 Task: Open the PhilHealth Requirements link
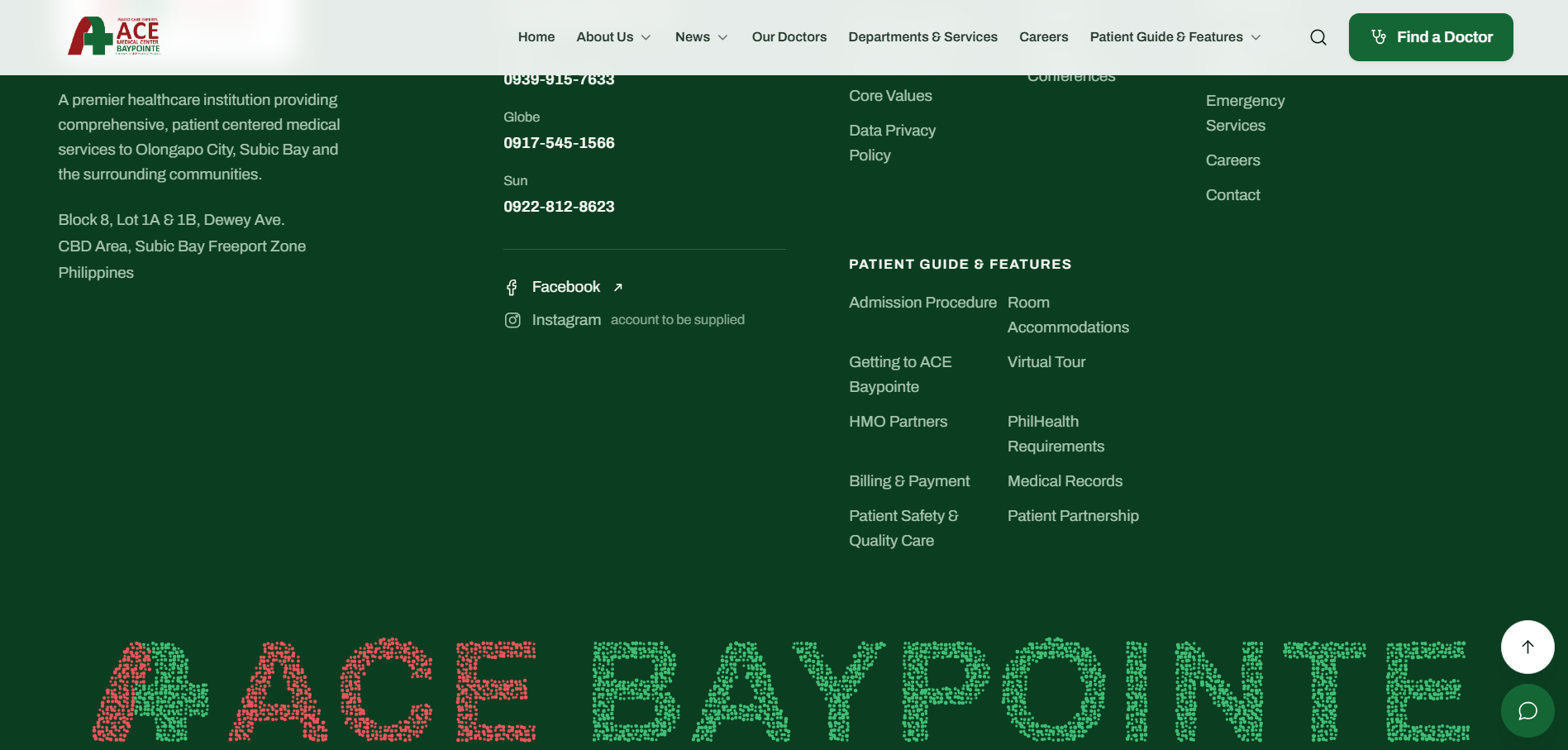(x=1056, y=434)
